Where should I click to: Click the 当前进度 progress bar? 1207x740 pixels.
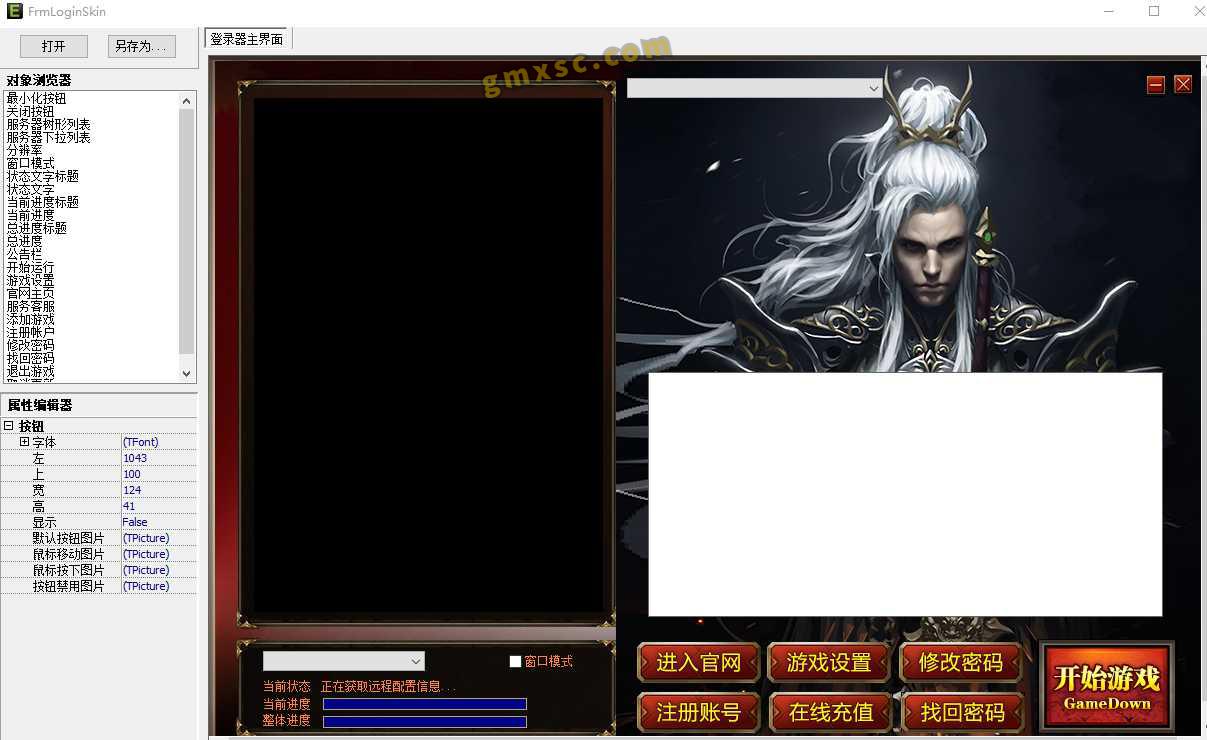[x=425, y=704]
